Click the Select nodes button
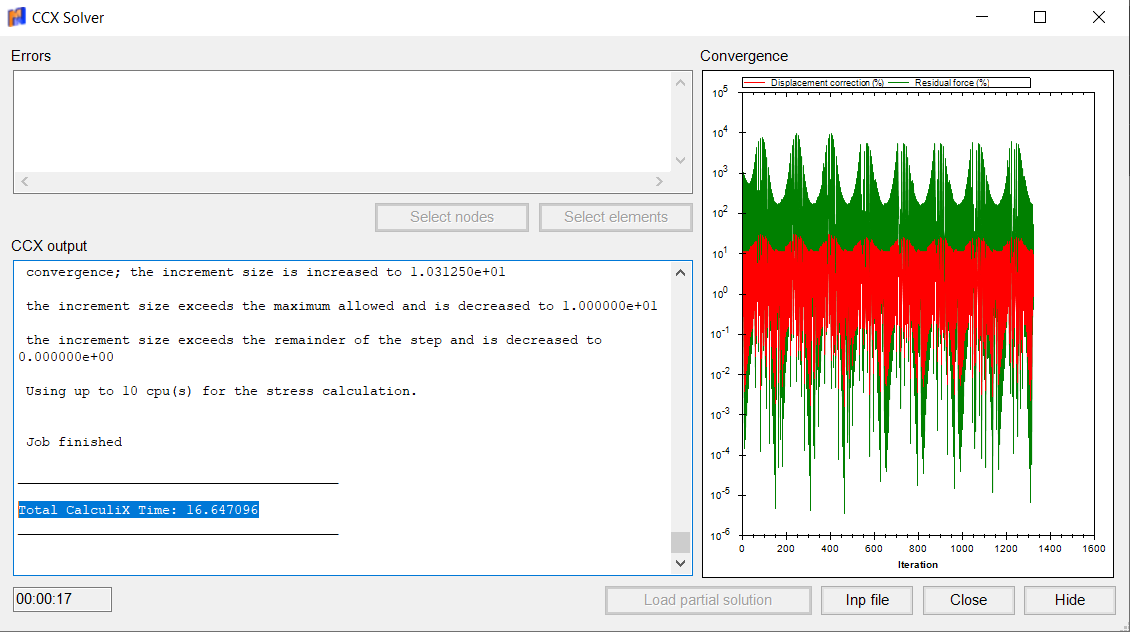Image resolution: width=1130 pixels, height=633 pixels. pyautogui.click(x=452, y=217)
